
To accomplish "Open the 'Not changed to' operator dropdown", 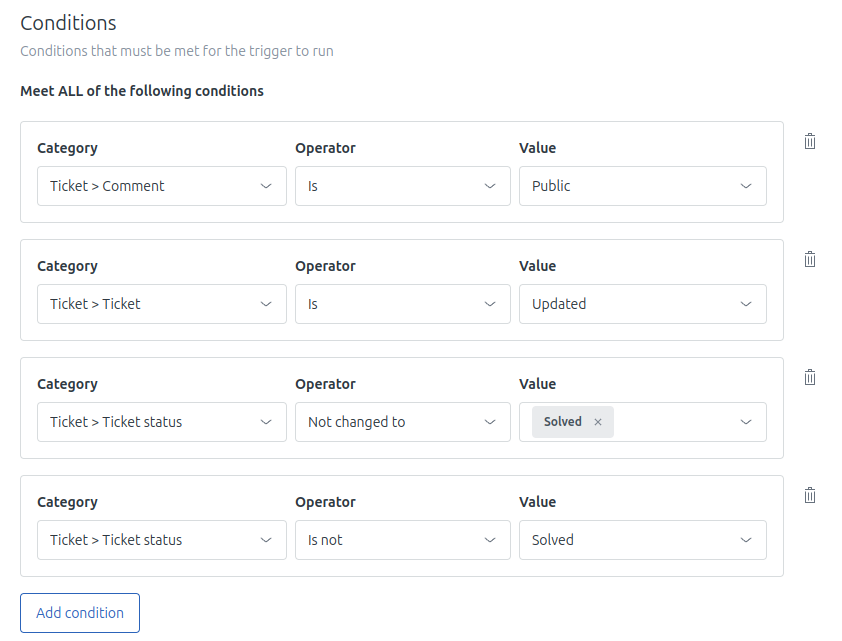I will [402, 422].
